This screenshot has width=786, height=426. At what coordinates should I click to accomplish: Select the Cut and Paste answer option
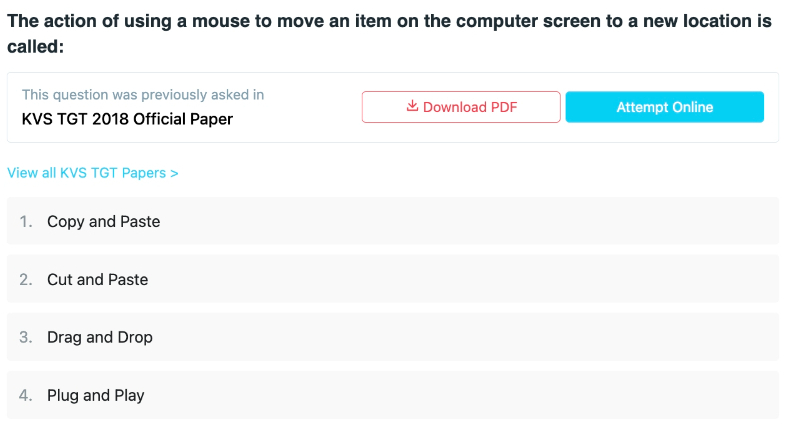pyautogui.click(x=393, y=279)
